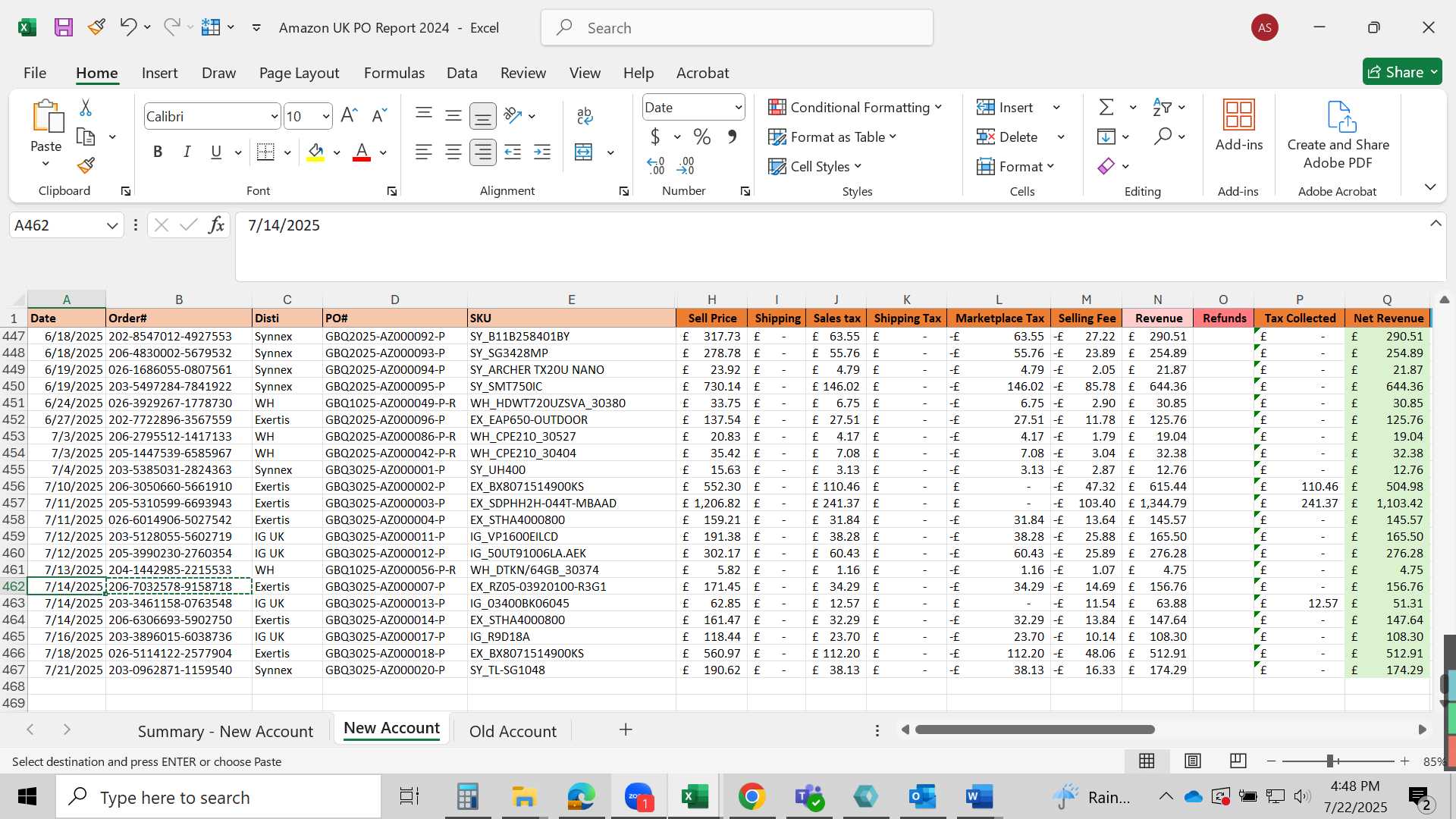Open the font size 10 dropdown
The image size is (1456, 819).
click(x=326, y=116)
